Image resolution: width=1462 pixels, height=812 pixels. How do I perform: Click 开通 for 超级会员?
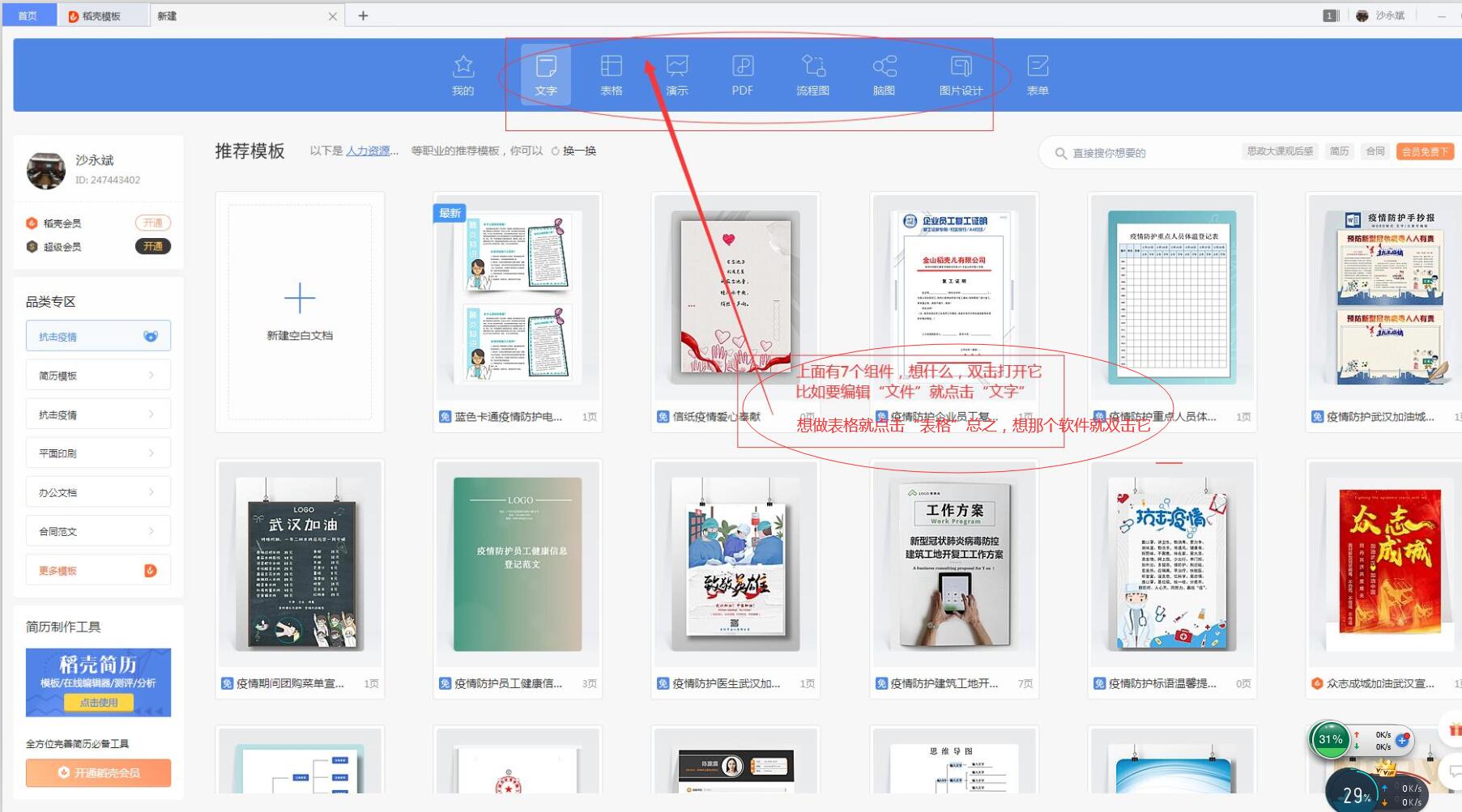pos(152,246)
